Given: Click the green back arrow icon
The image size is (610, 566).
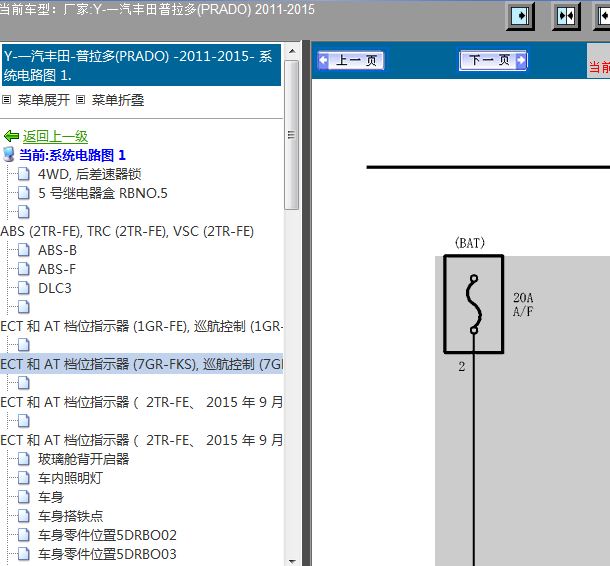Looking at the screenshot, I should tap(11, 136).
